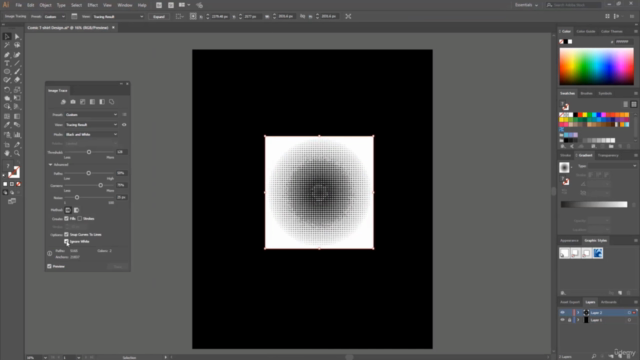
Task: Open the Effect menu
Action: [93, 5]
